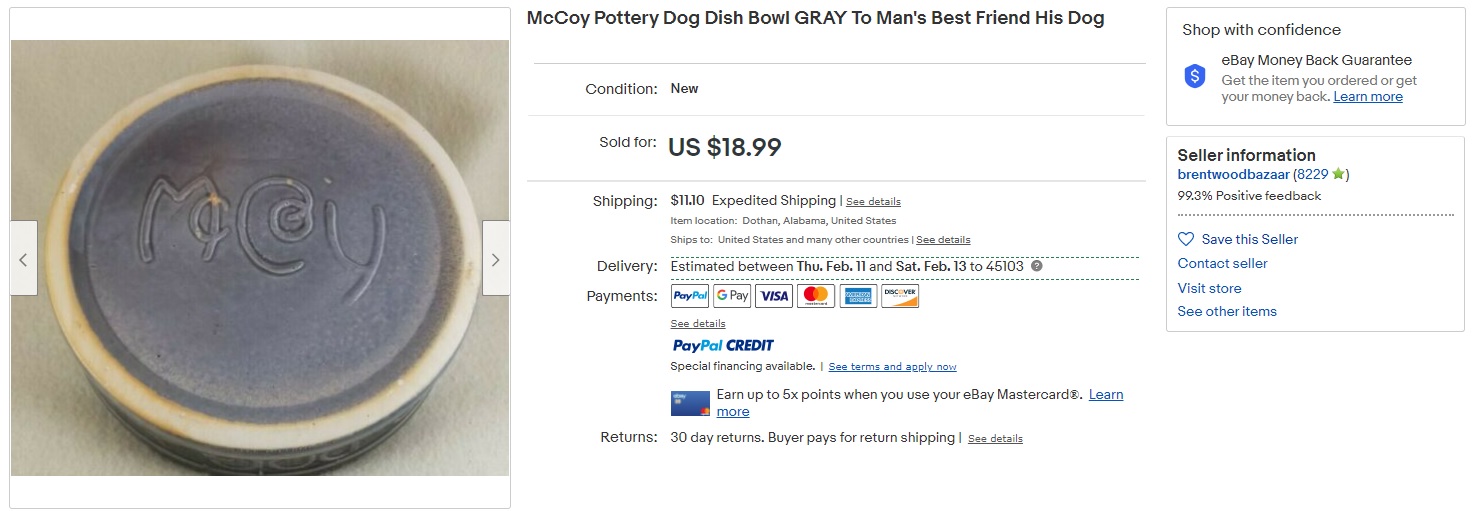Click the PayPal payment icon
Screen dimensions: 1473x511
[x=690, y=296]
